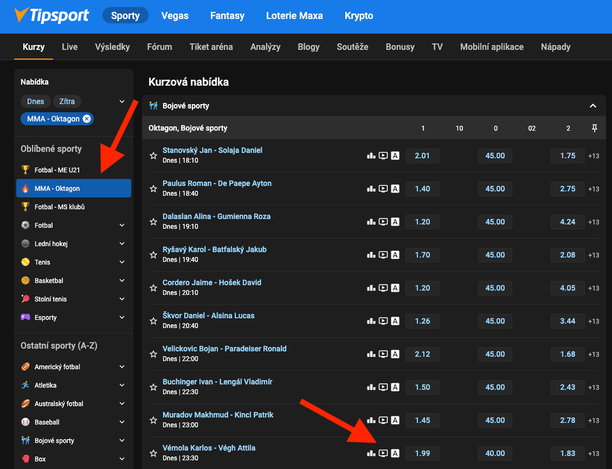Star the Škvor Daniel - Alsina Lucas match
The height and width of the screenshot is (469, 612).
pyautogui.click(x=153, y=321)
